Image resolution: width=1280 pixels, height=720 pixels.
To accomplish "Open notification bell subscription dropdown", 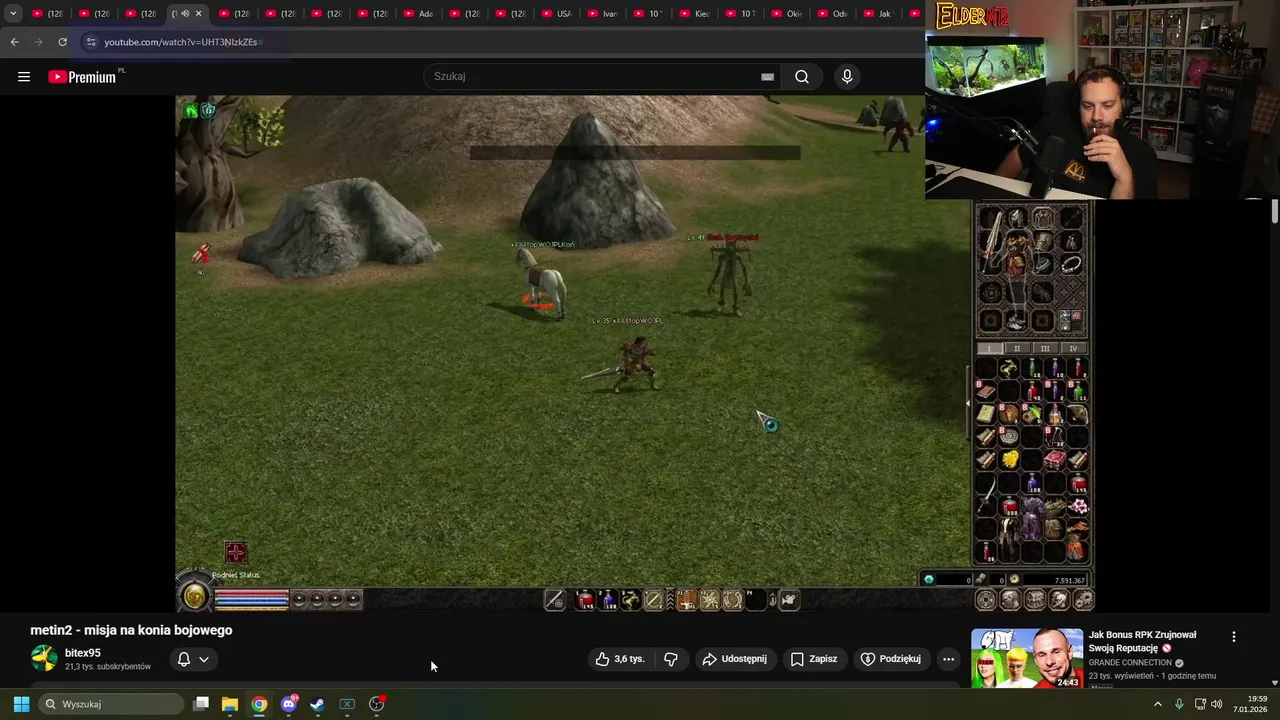I will [x=193, y=659].
